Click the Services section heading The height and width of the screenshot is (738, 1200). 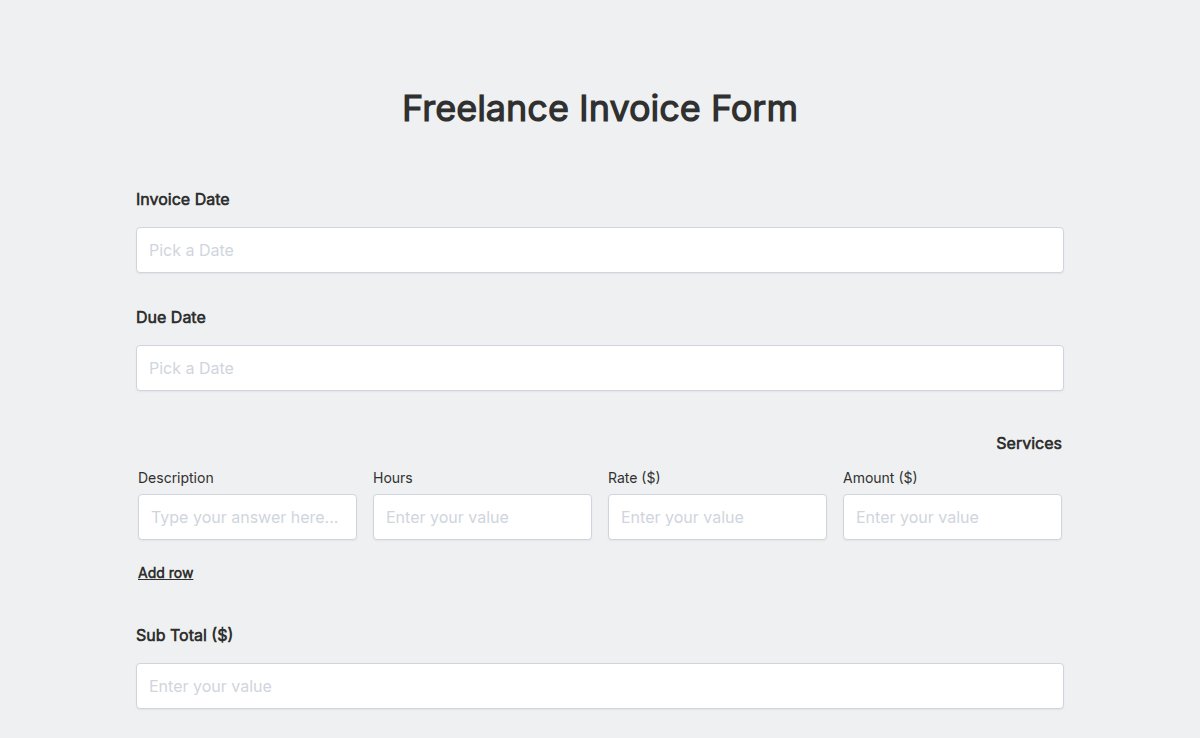pyautogui.click(x=1028, y=443)
